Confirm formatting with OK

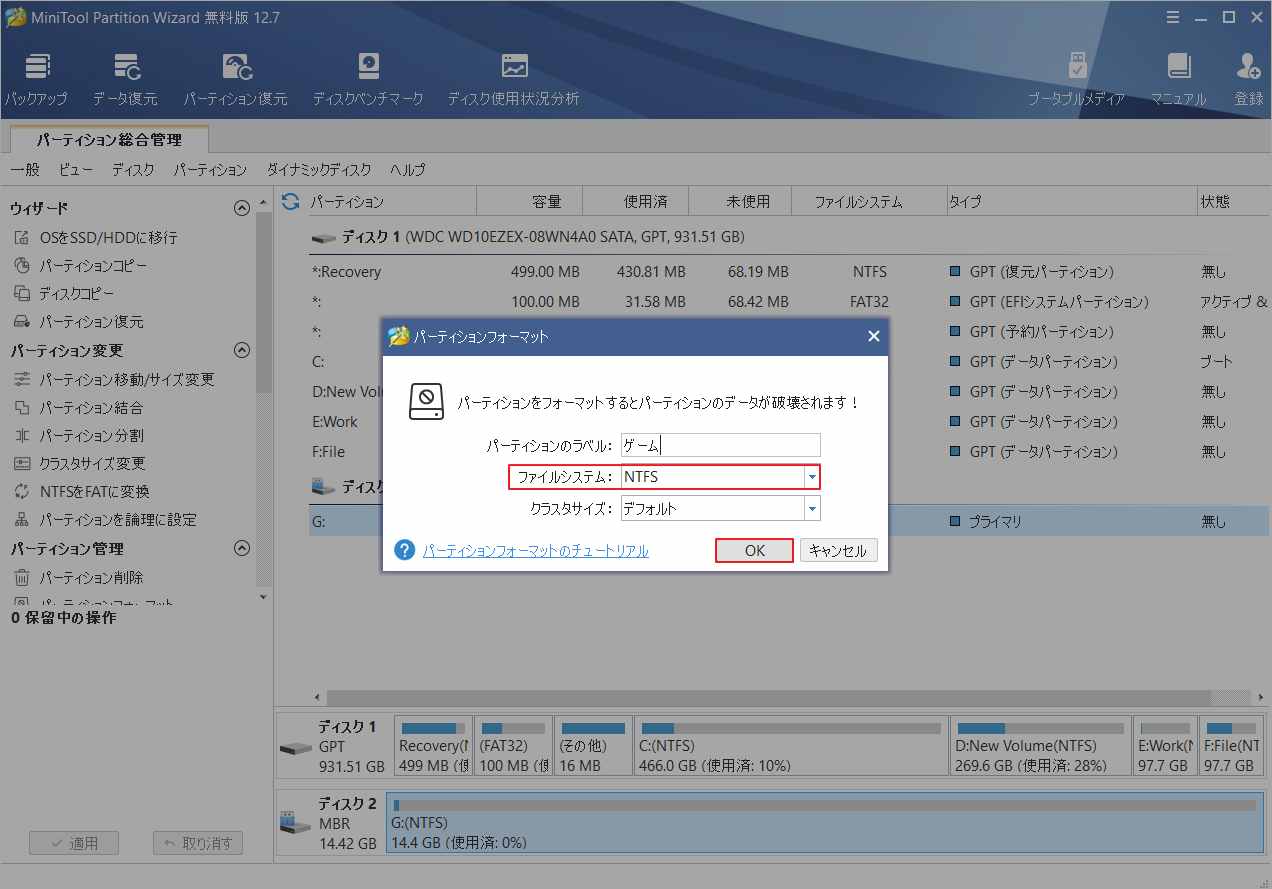753,550
